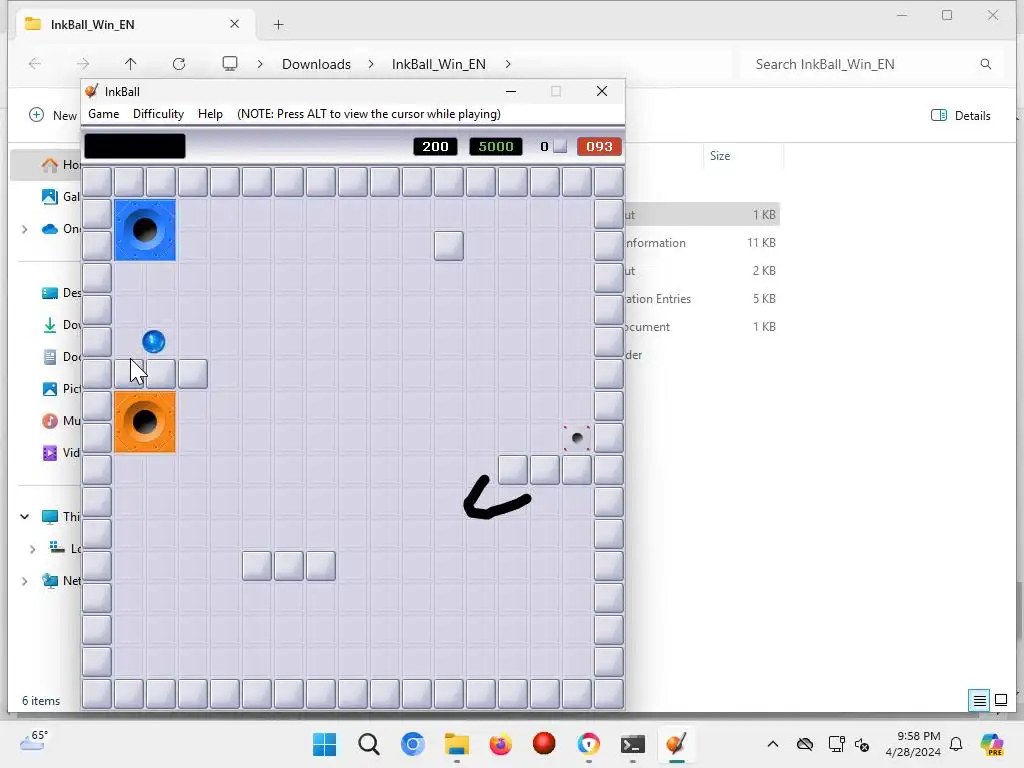Click the orange hole in InkBall
Screen dimensions: 1024x768
(x=145, y=422)
